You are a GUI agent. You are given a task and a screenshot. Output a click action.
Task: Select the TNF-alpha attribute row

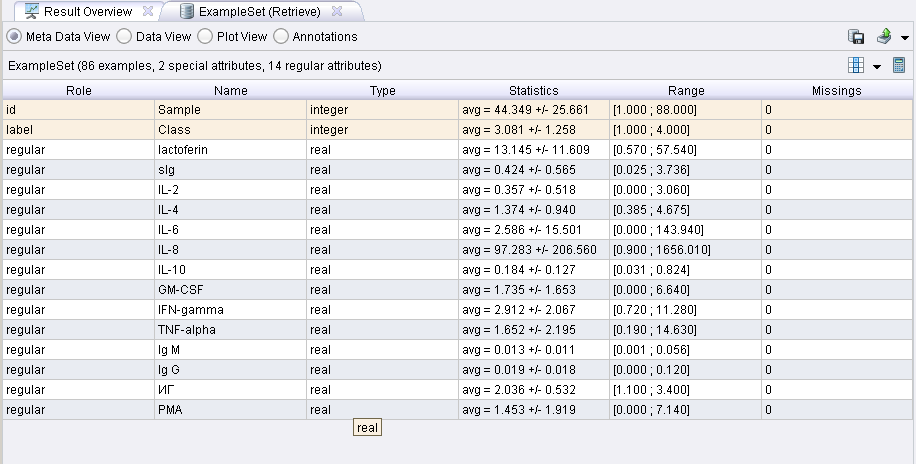(x=457, y=330)
